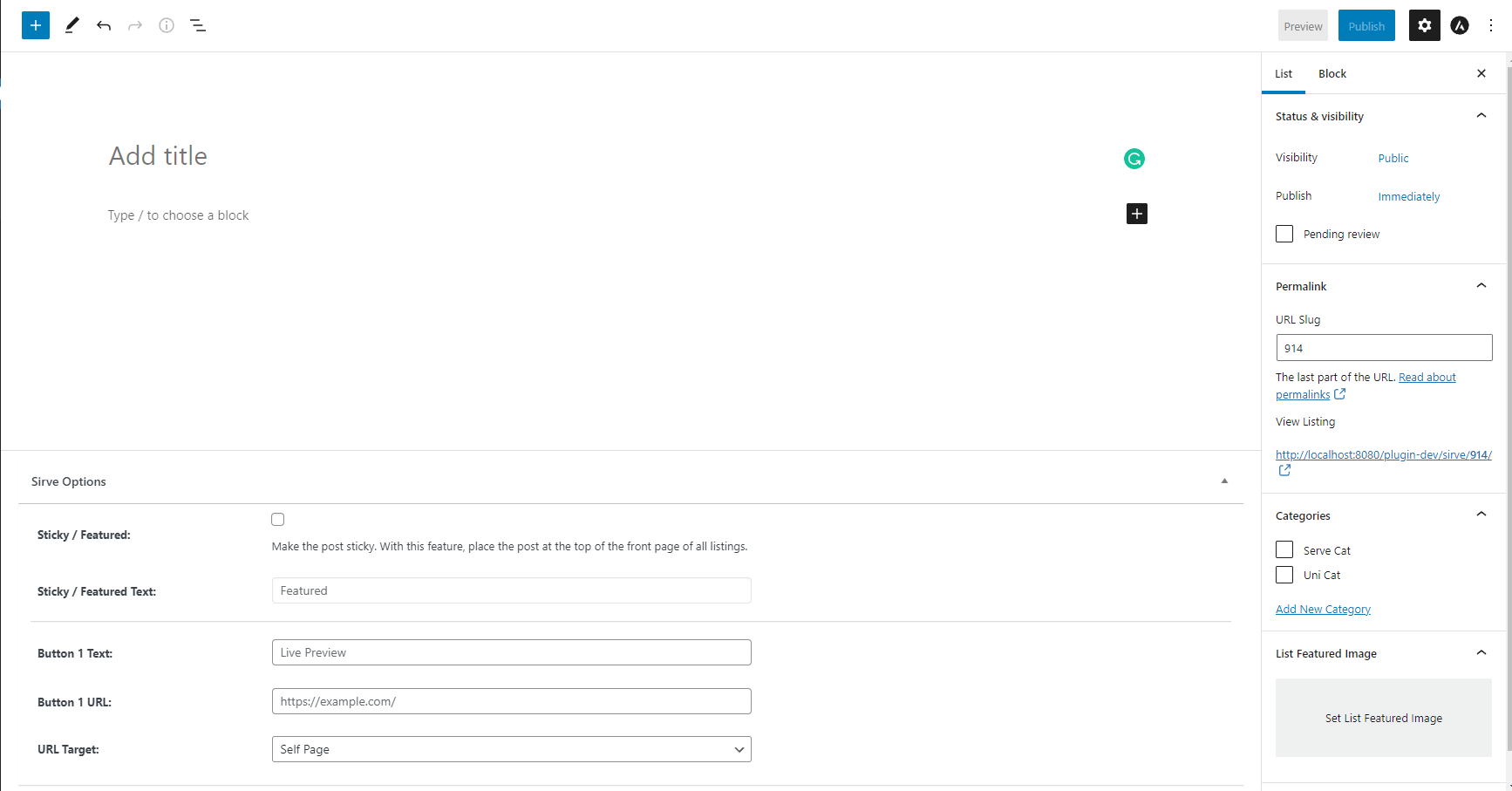Focus the Button 1 Text input
Image resolution: width=1512 pixels, height=791 pixels.
[511, 652]
